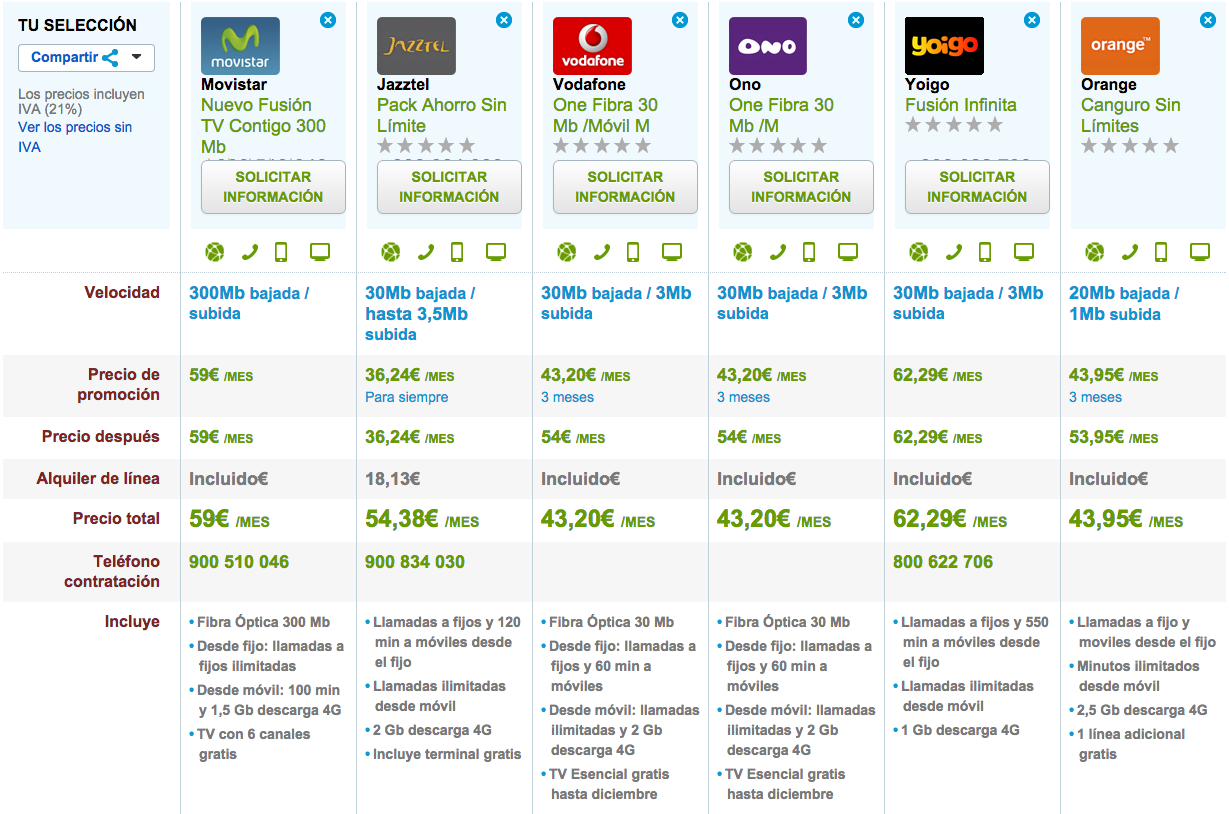Click Ono's mobile phone icon
This screenshot has width=1229, height=814.
pos(809,252)
